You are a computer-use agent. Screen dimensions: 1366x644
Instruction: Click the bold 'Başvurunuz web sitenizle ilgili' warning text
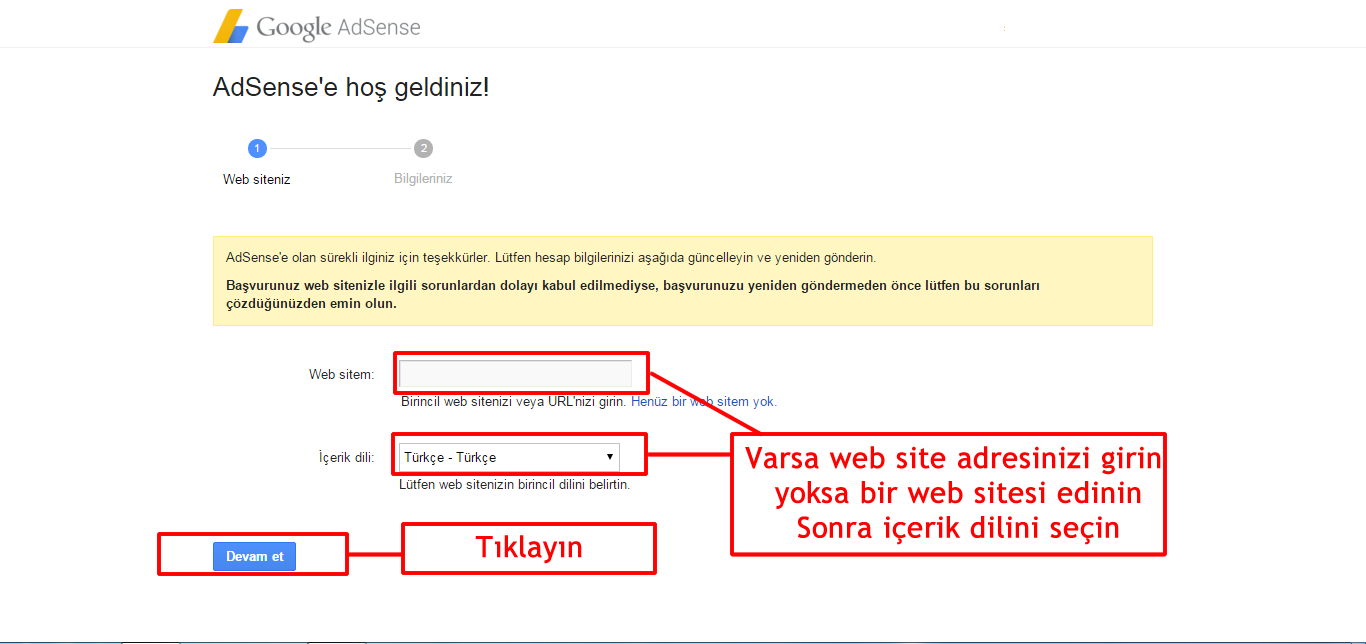[634, 295]
